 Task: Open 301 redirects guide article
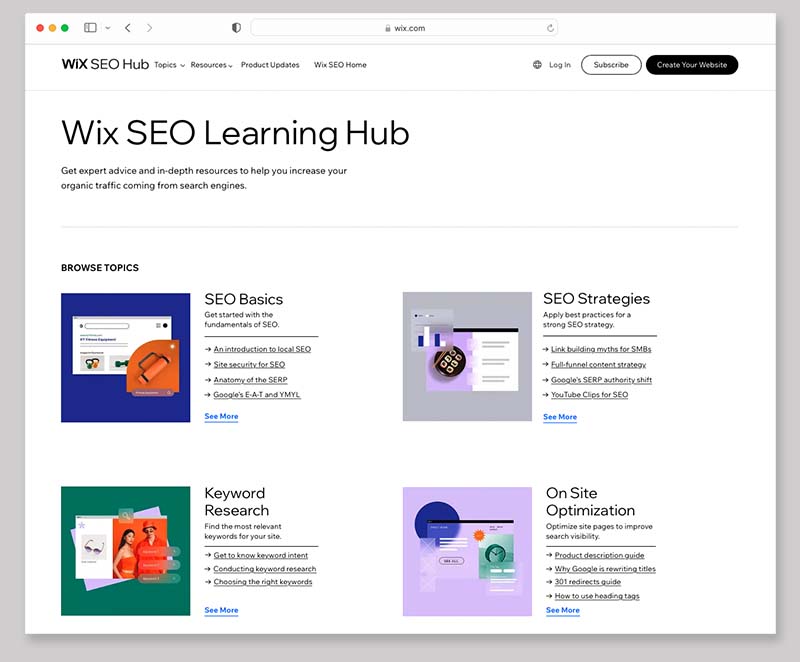588,582
